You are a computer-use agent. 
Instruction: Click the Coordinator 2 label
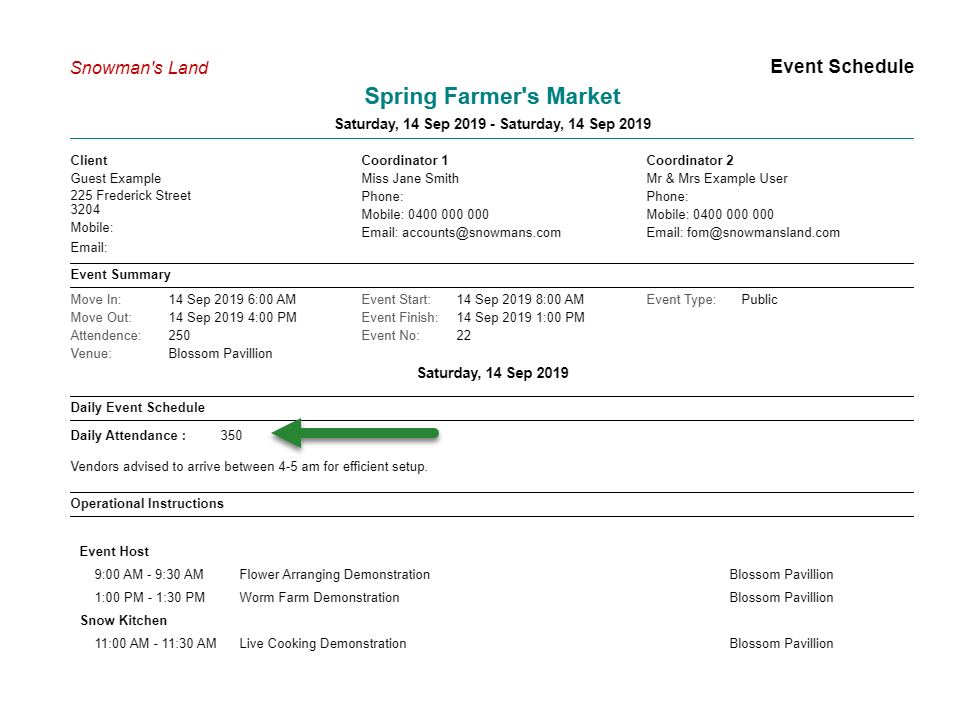[690, 160]
